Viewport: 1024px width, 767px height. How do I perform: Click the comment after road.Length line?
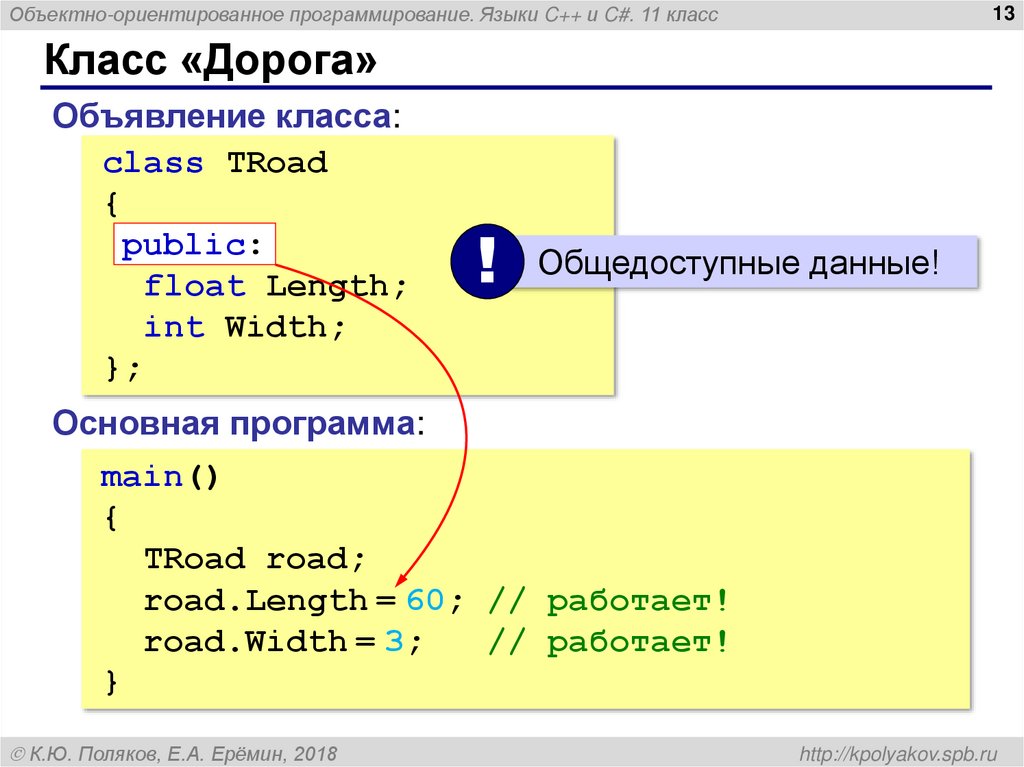[x=608, y=600]
